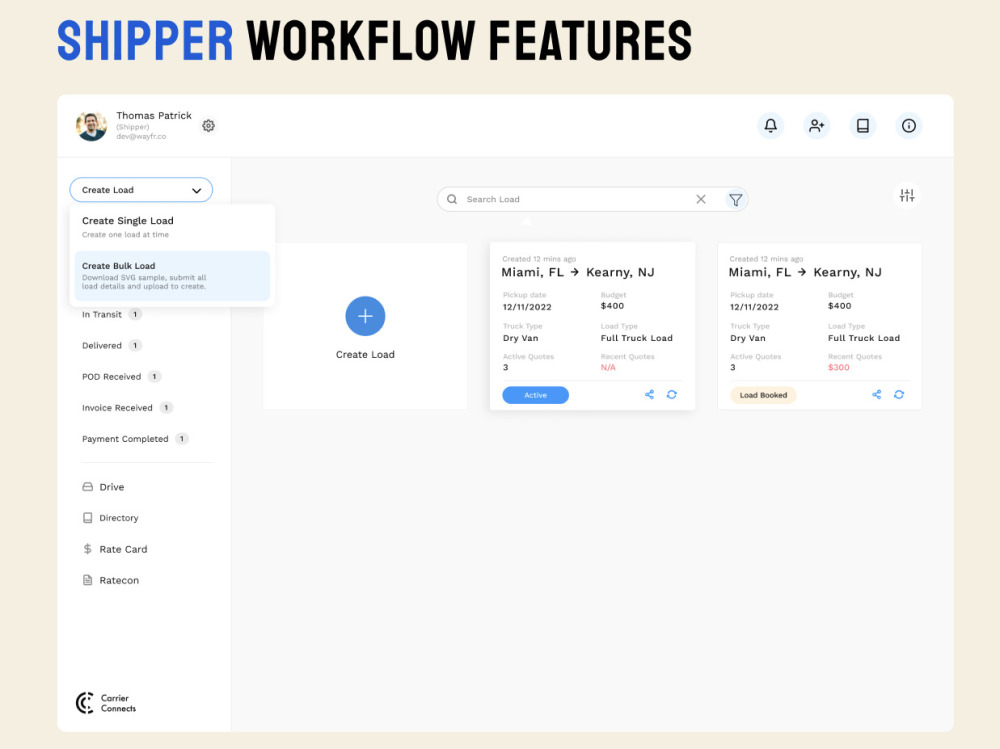Image resolution: width=1000 pixels, height=749 pixels.
Task: Click the Active status pill on the load card
Action: coord(535,395)
